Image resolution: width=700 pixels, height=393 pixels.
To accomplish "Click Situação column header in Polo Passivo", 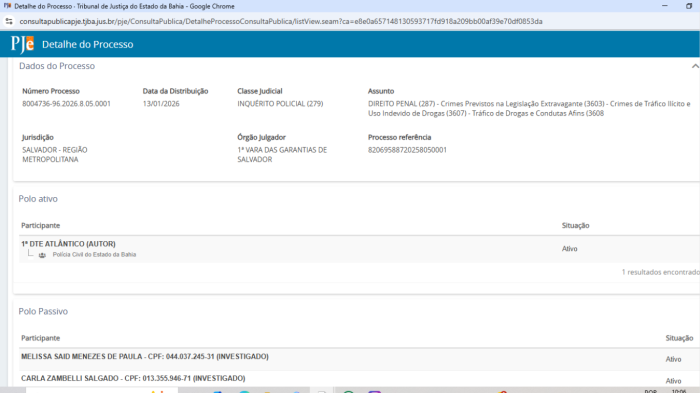I will [x=679, y=338].
